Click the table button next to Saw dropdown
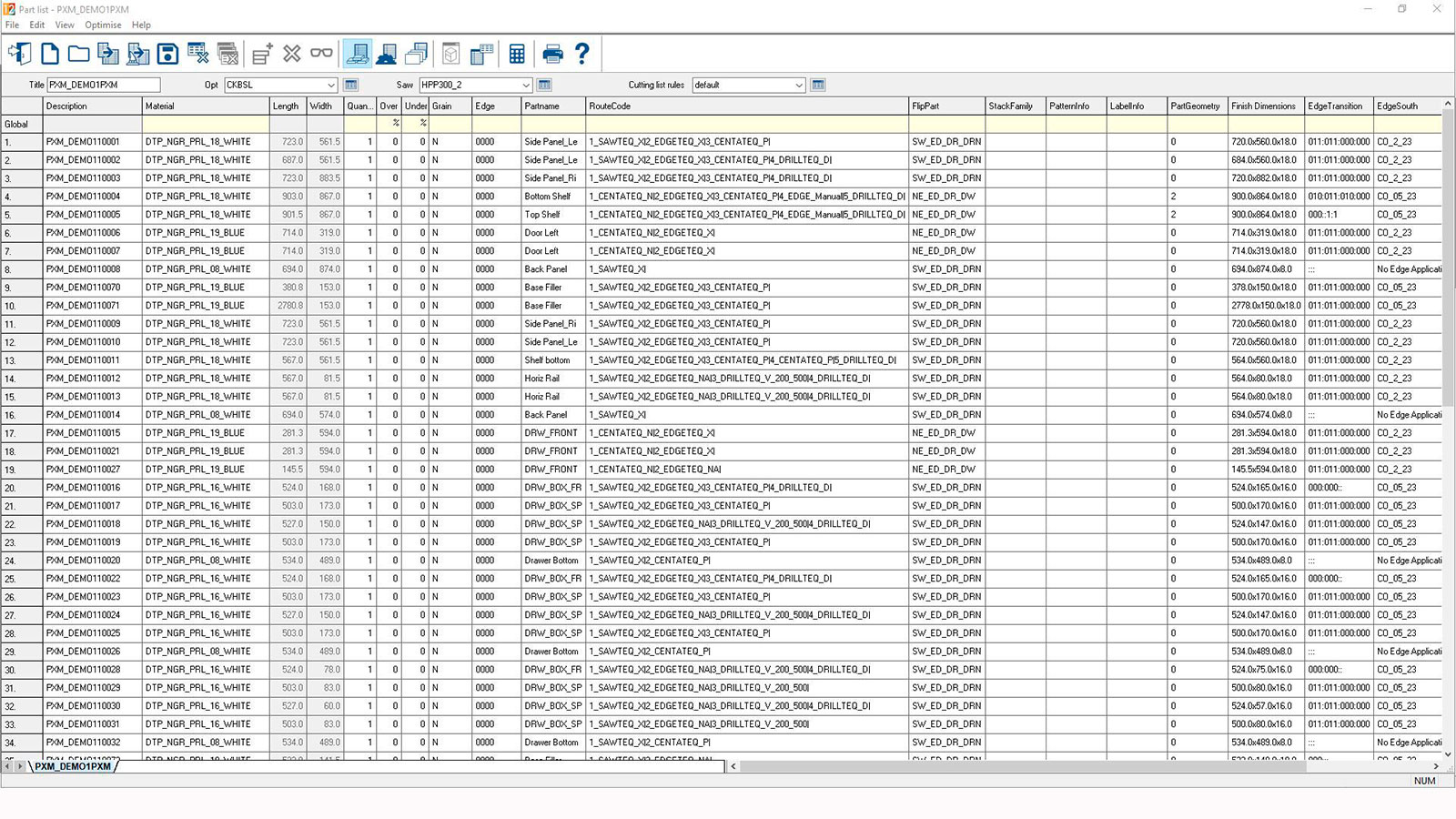 pos(544,85)
